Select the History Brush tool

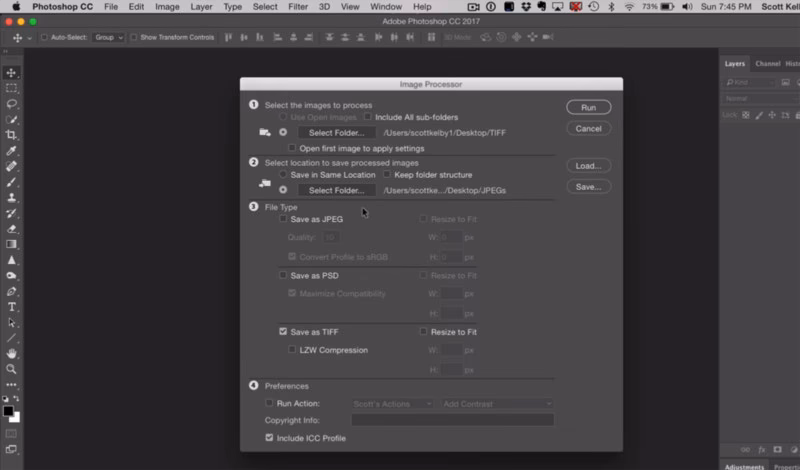[11, 213]
